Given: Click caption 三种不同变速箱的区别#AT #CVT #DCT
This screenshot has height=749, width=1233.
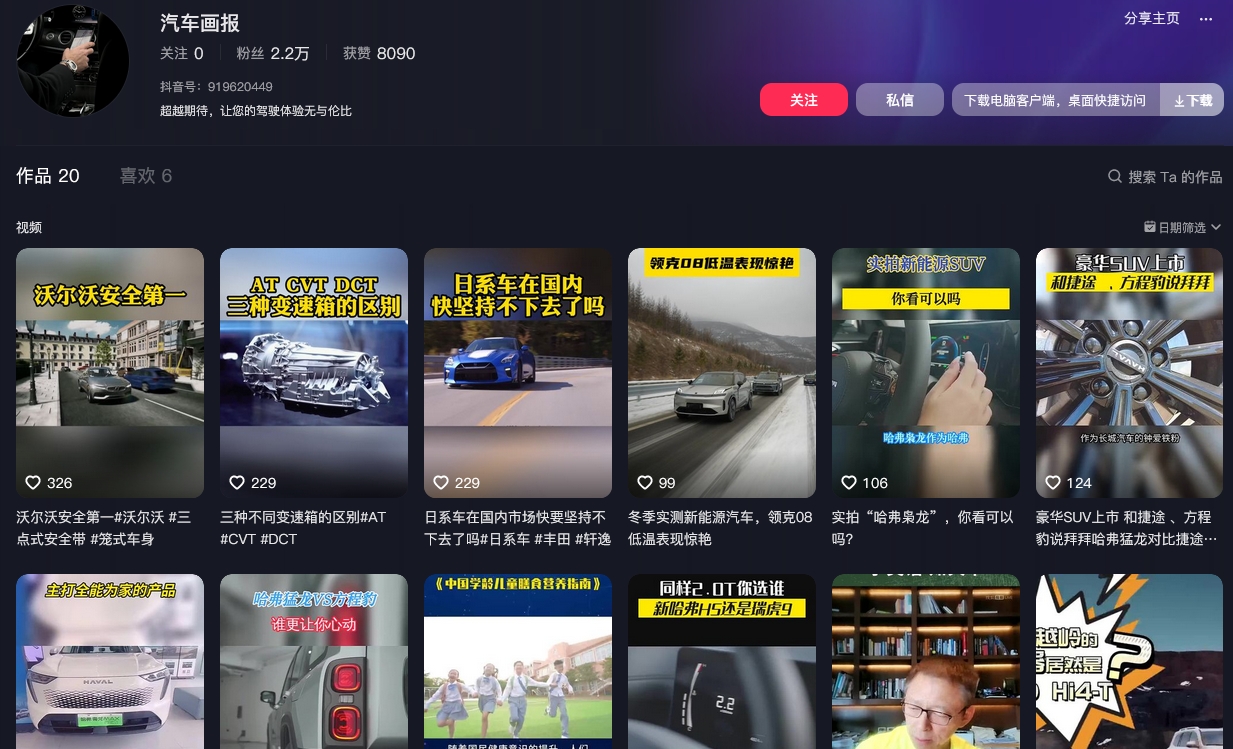Looking at the screenshot, I should click(303, 528).
